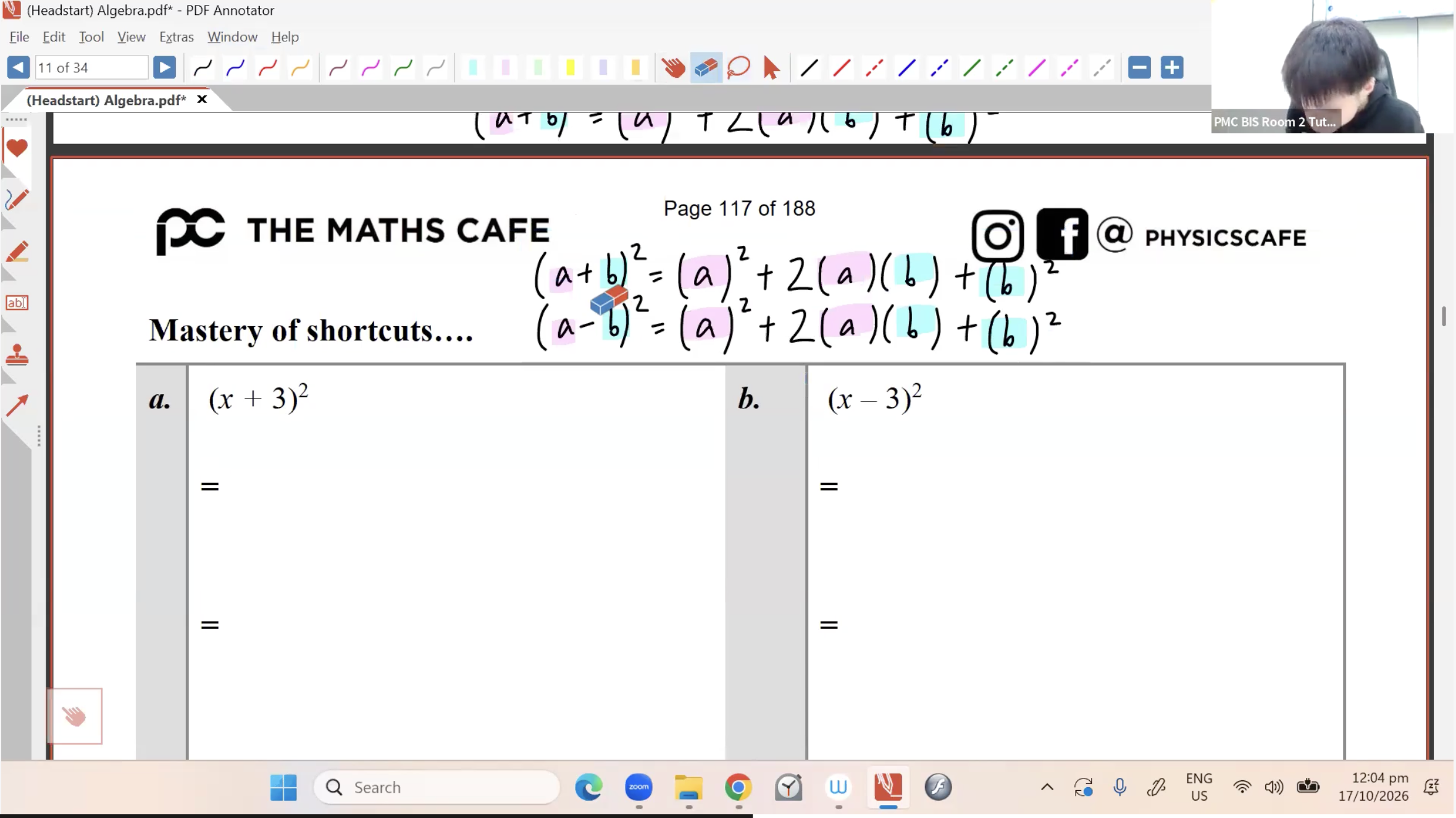The image size is (1456, 818).
Task: Select the gray curved pen
Action: [436, 67]
